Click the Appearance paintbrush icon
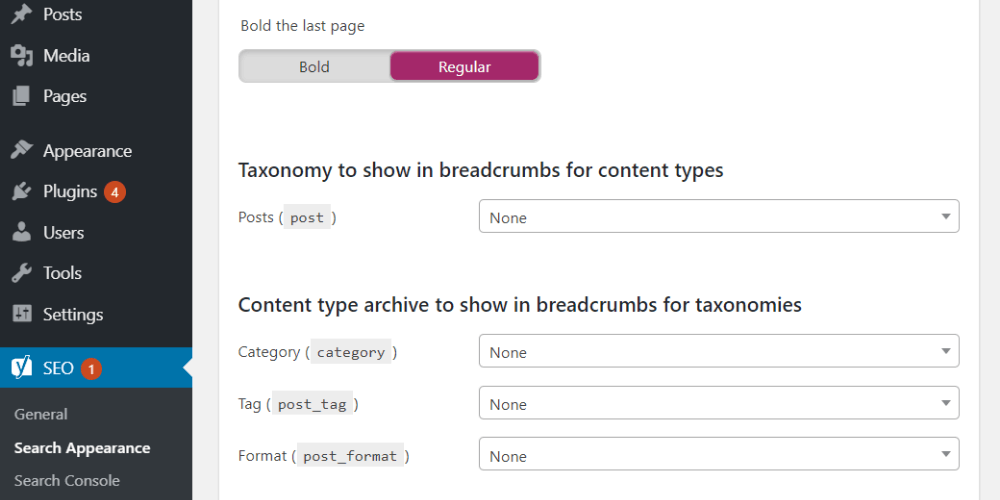 22,151
